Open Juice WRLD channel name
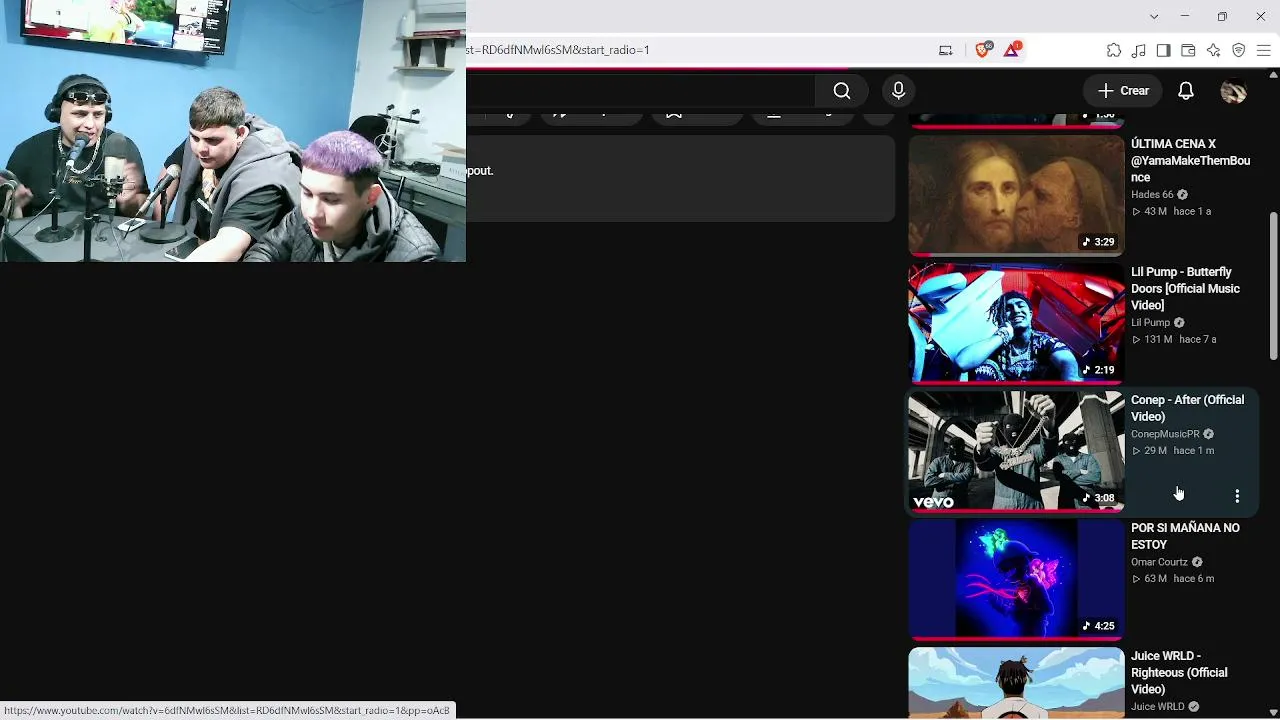This screenshot has width=1280, height=720. tap(1158, 707)
